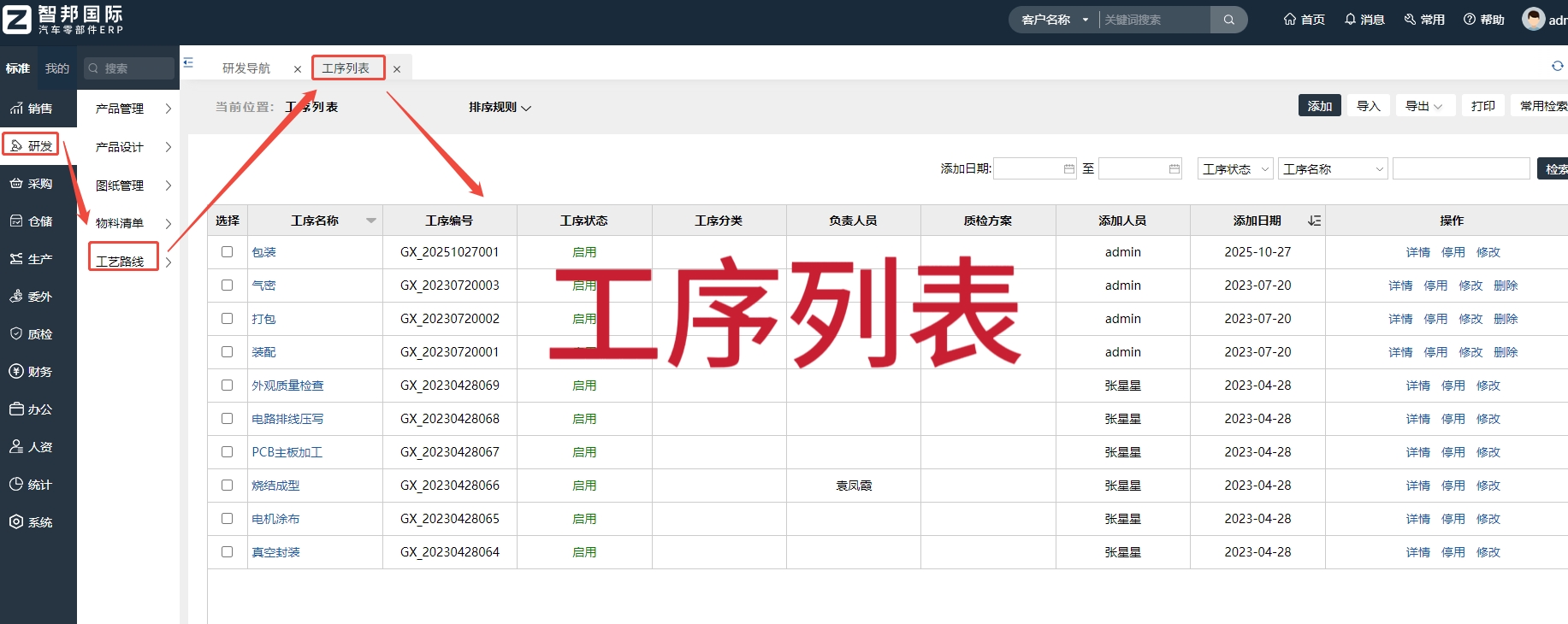Open the 办公 office module
1568x624 pixels.
tap(31, 409)
